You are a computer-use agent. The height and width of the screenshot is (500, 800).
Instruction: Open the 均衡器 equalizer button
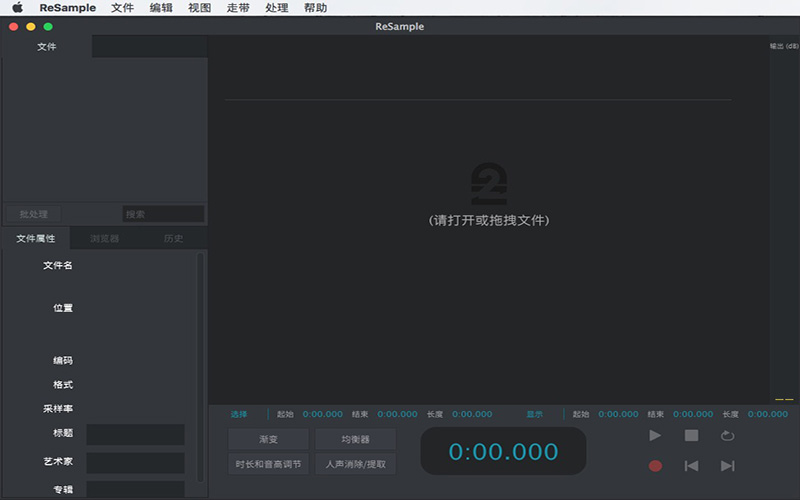click(x=356, y=439)
